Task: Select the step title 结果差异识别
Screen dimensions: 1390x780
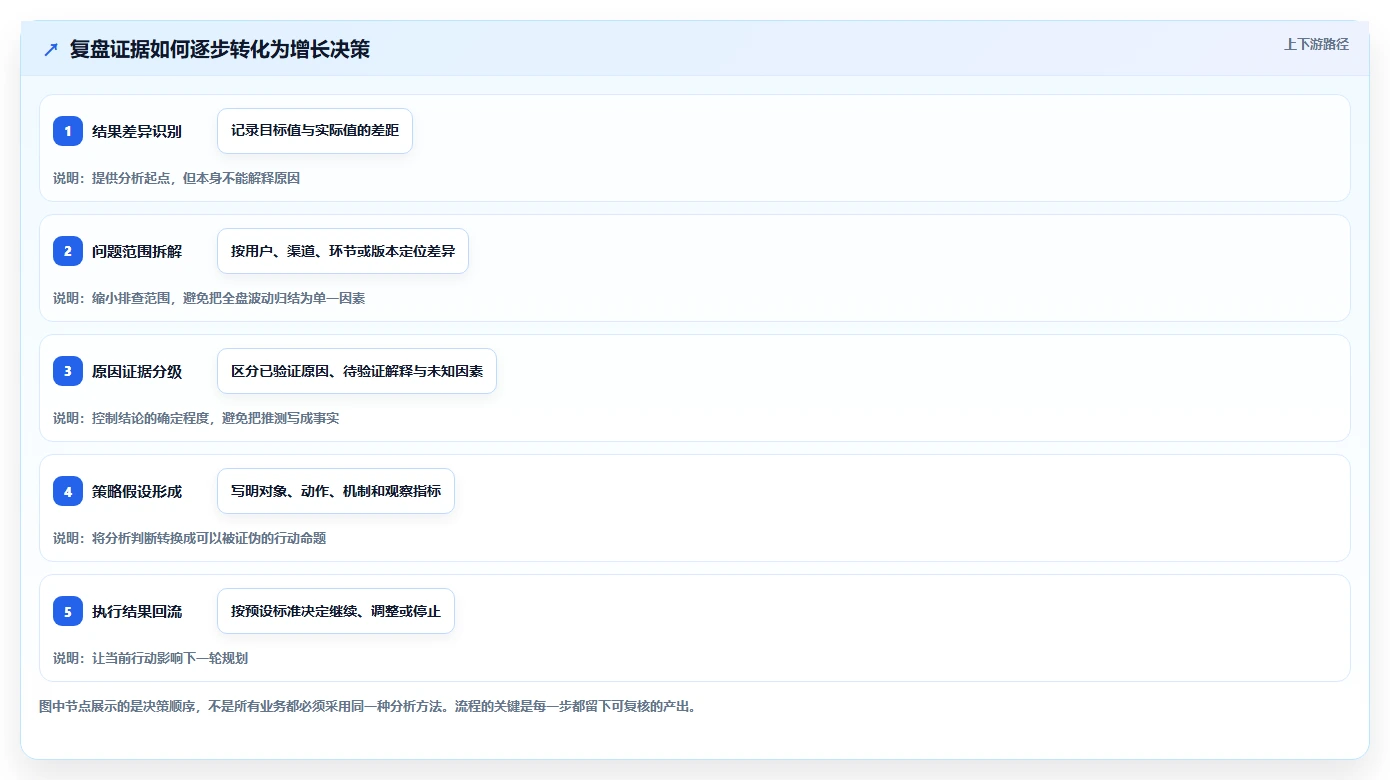Action: coord(137,131)
